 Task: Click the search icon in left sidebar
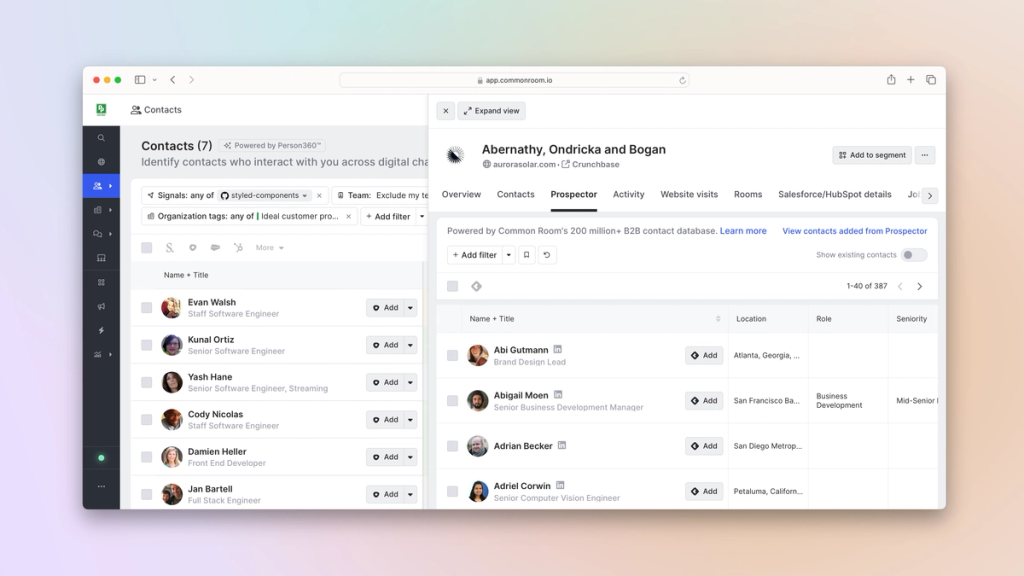(101, 138)
